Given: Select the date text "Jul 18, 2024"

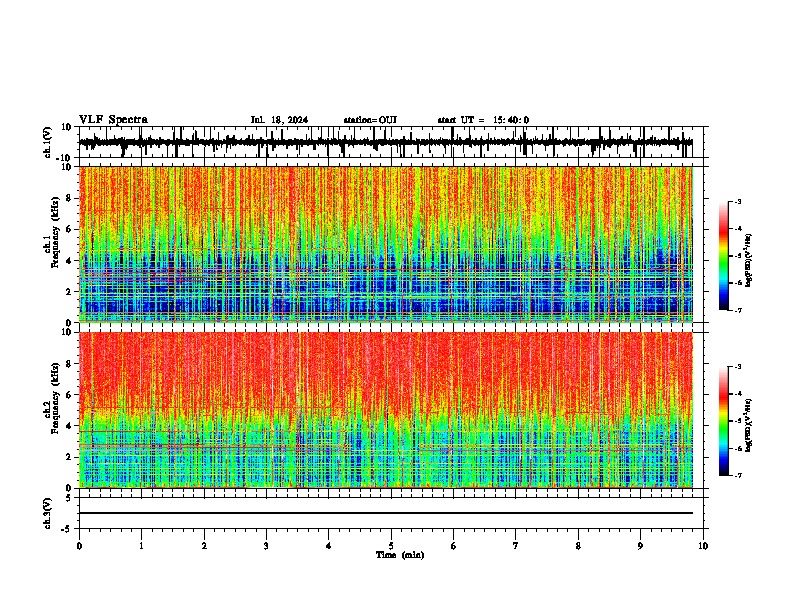Looking at the screenshot, I should 279,120.
